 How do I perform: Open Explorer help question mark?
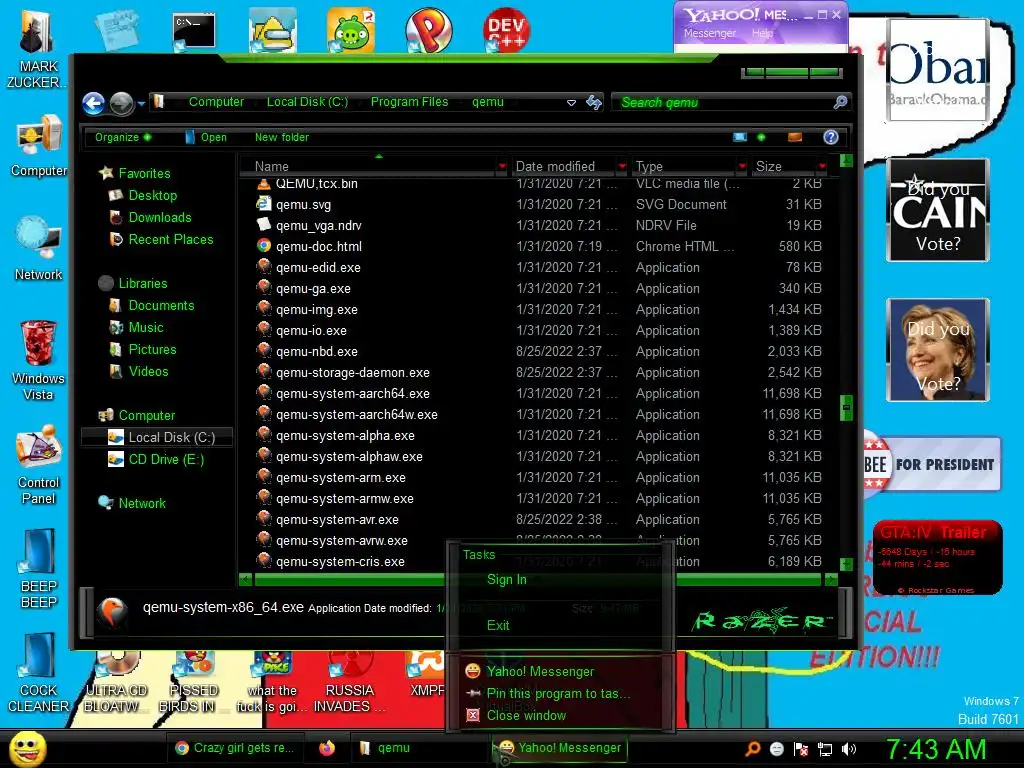831,137
